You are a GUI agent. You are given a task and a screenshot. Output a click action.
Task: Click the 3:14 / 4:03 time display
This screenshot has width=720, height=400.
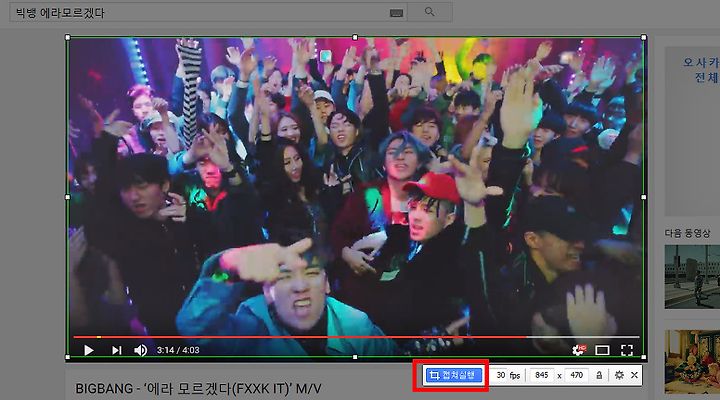pos(178,350)
